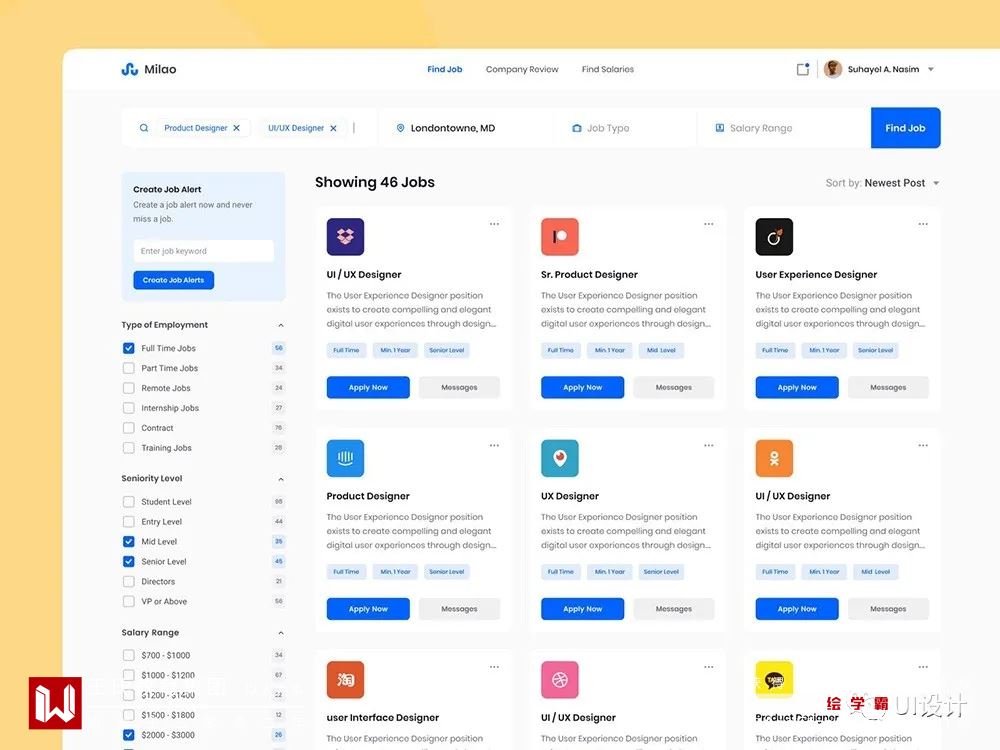Open more options on Product Designer card
This screenshot has height=750, width=1000.
tap(494, 445)
